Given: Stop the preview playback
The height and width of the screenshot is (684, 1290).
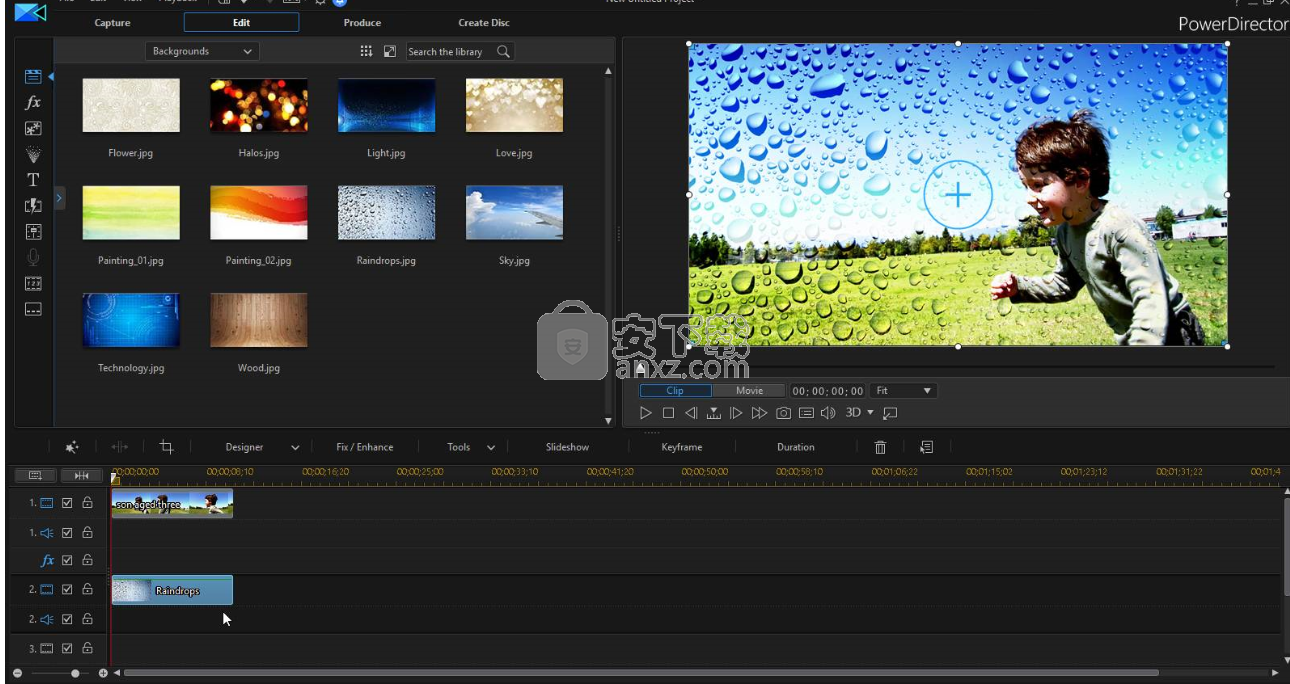Looking at the screenshot, I should point(668,413).
